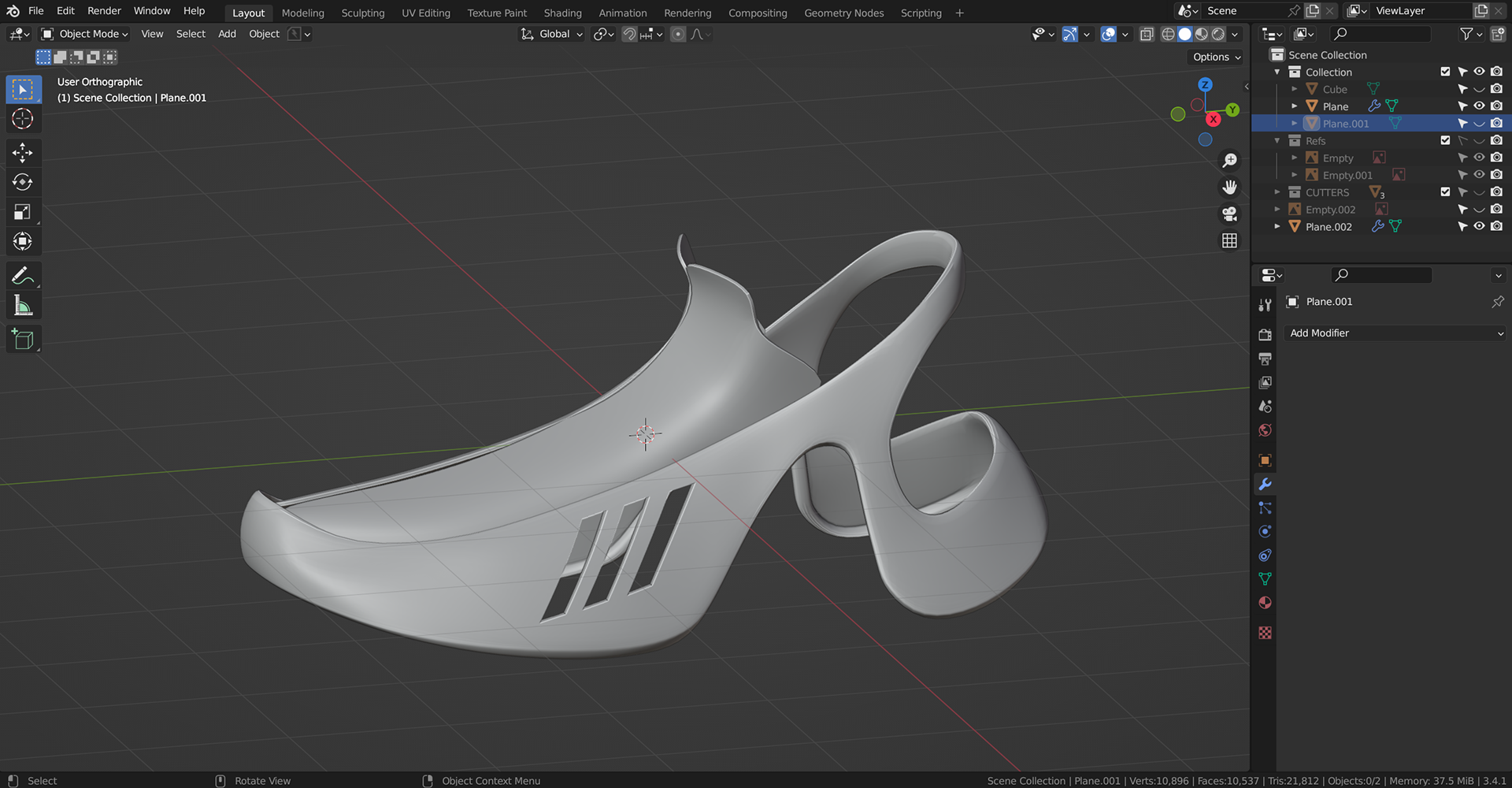Select the Annotate tool
Image resolution: width=1512 pixels, height=788 pixels.
(23, 276)
